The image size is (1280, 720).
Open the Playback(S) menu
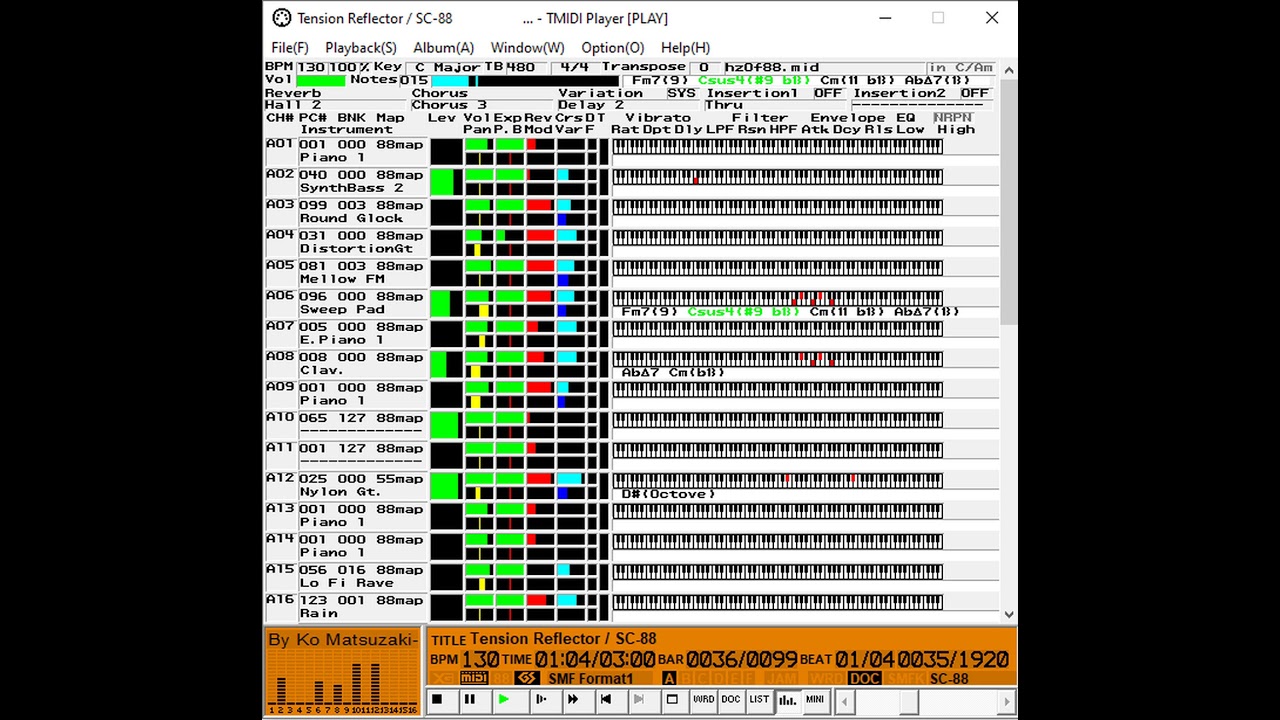361,47
